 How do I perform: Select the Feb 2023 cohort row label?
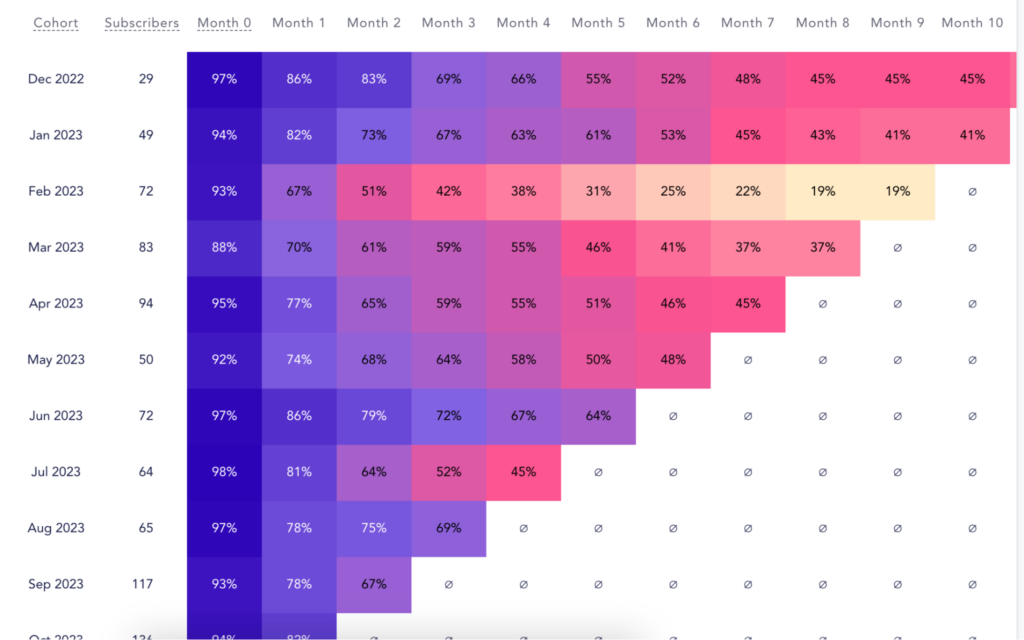(x=55, y=191)
